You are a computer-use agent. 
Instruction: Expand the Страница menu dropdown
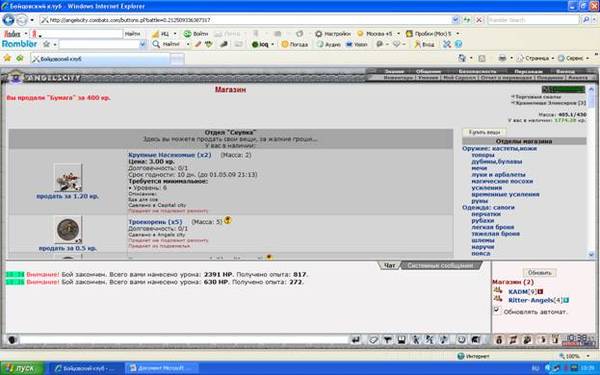pyautogui.click(x=553, y=58)
